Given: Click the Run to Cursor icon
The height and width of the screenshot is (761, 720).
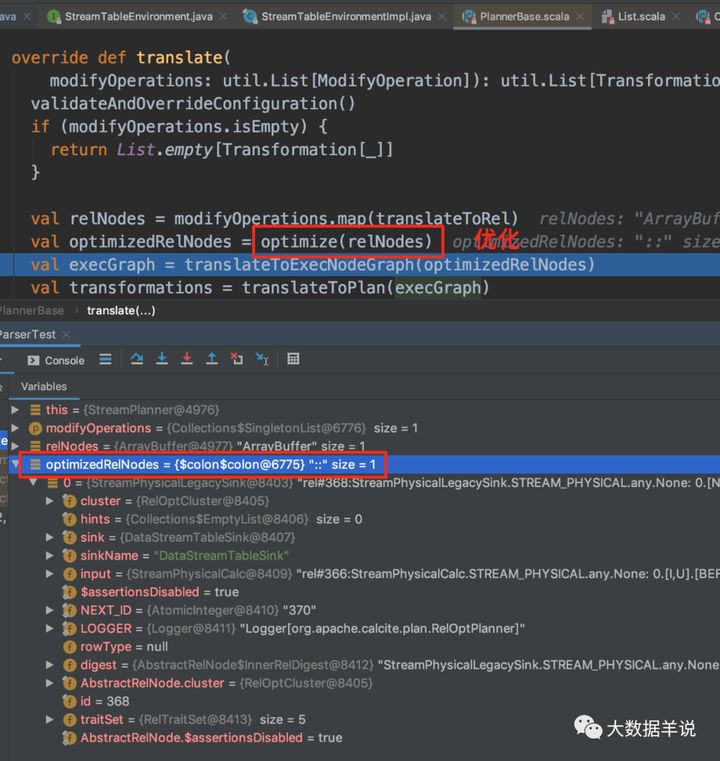Looking at the screenshot, I should 262,359.
